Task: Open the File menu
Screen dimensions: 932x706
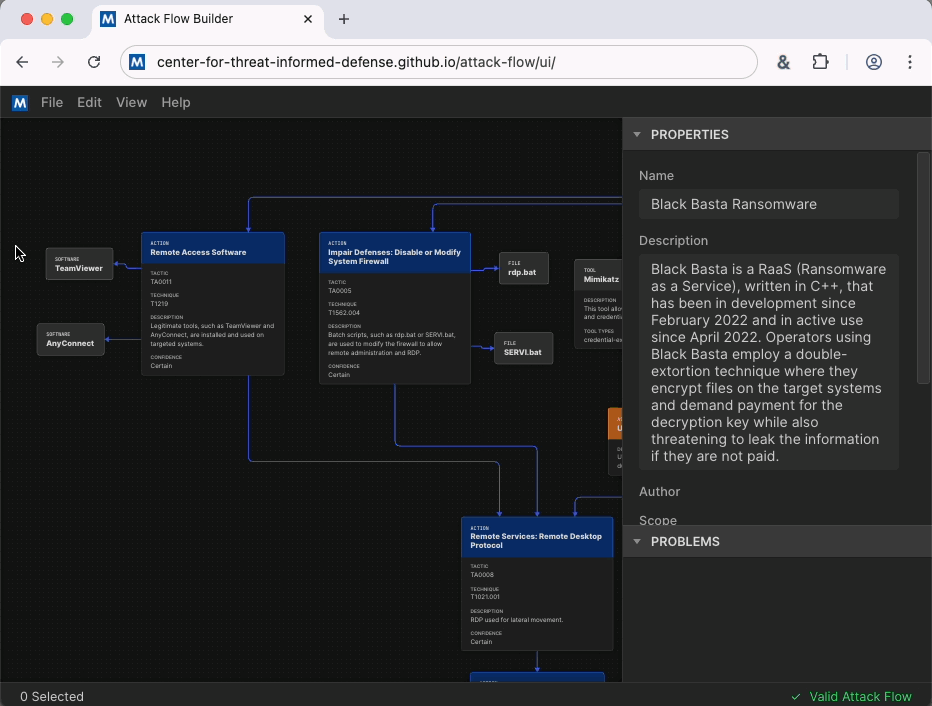Action: click(52, 102)
